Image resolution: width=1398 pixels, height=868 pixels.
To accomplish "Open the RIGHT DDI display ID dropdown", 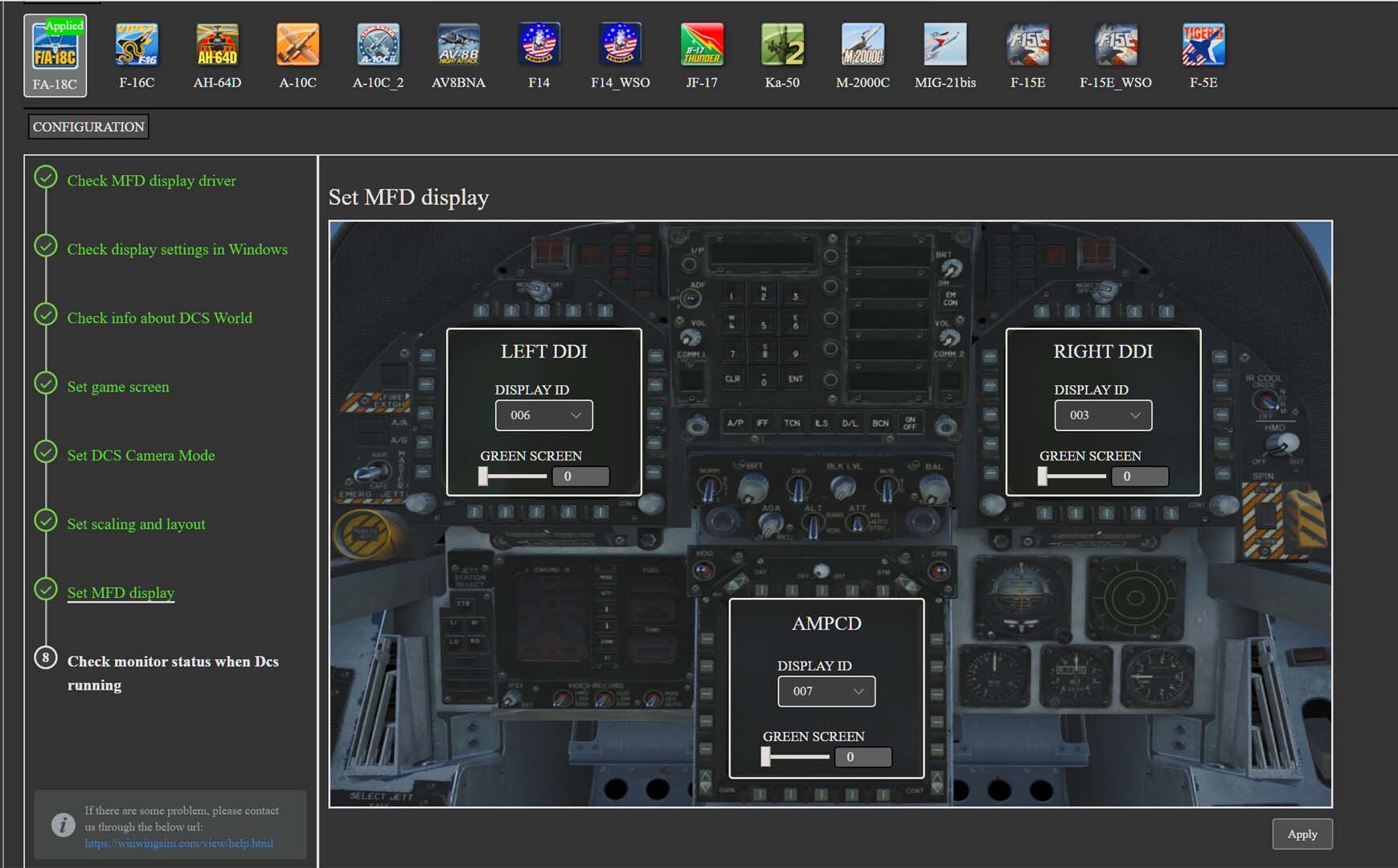I will click(x=1103, y=416).
